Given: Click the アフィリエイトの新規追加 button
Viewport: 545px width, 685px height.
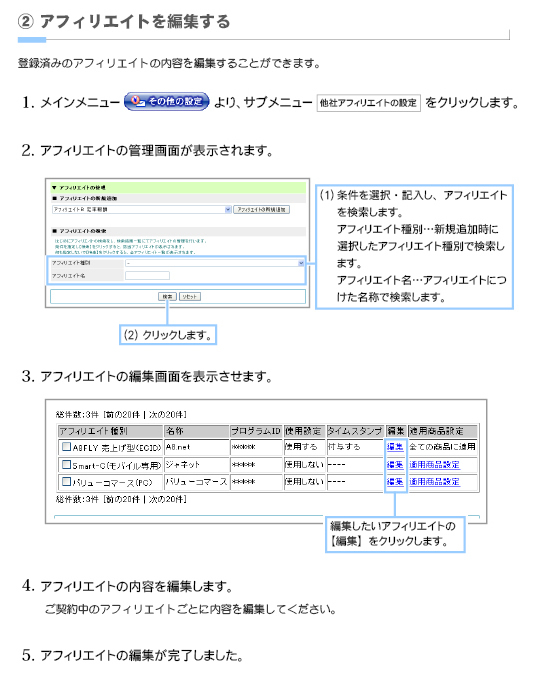Looking at the screenshot, I should tap(261, 210).
